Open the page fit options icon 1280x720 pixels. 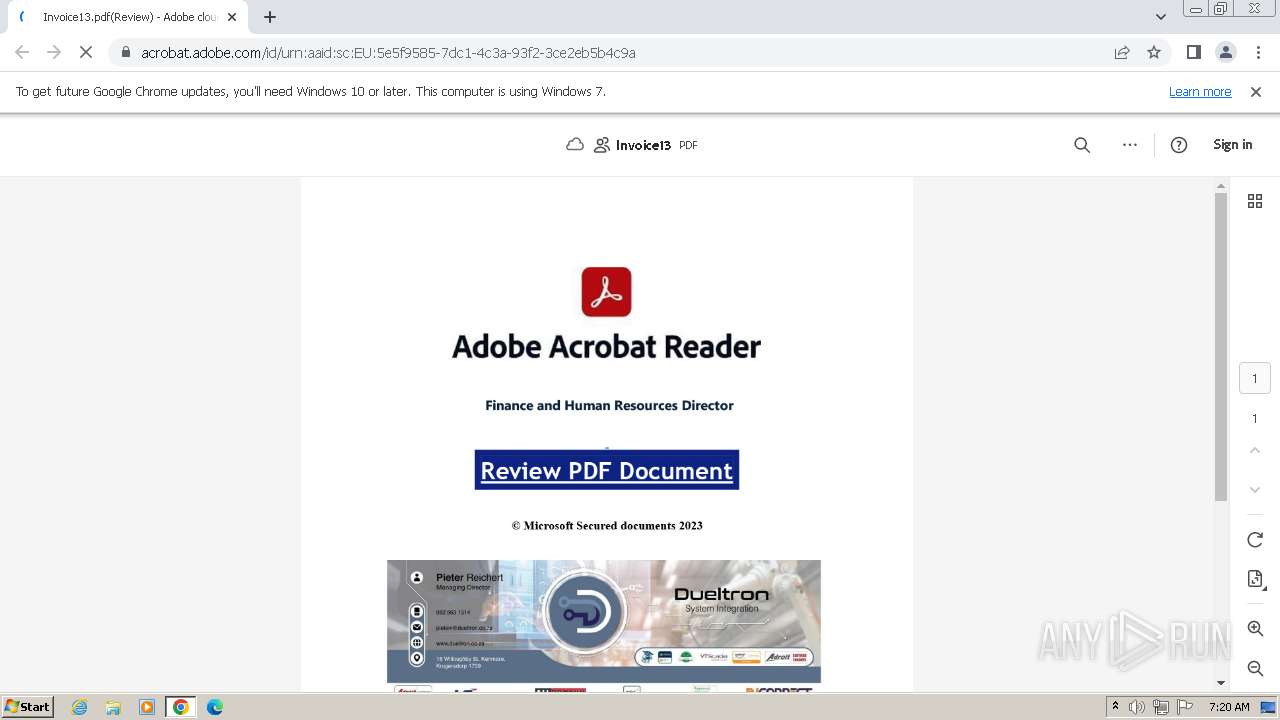(x=1255, y=579)
